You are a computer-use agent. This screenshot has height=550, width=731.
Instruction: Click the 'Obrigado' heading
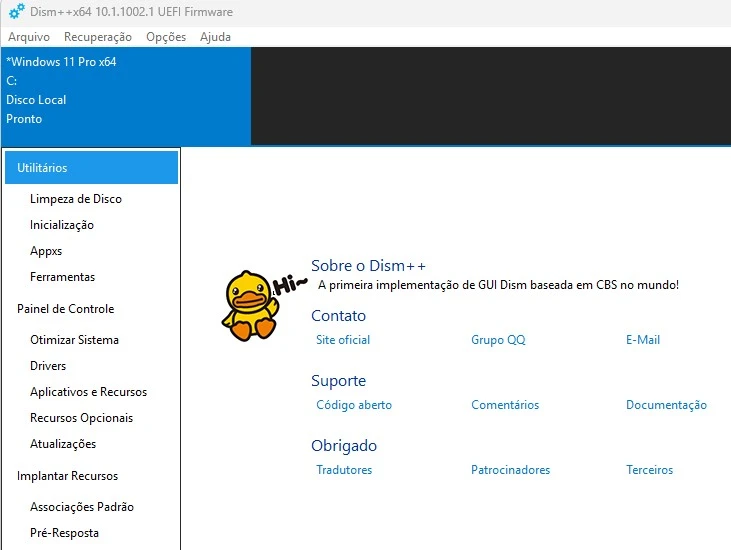[x=344, y=446]
